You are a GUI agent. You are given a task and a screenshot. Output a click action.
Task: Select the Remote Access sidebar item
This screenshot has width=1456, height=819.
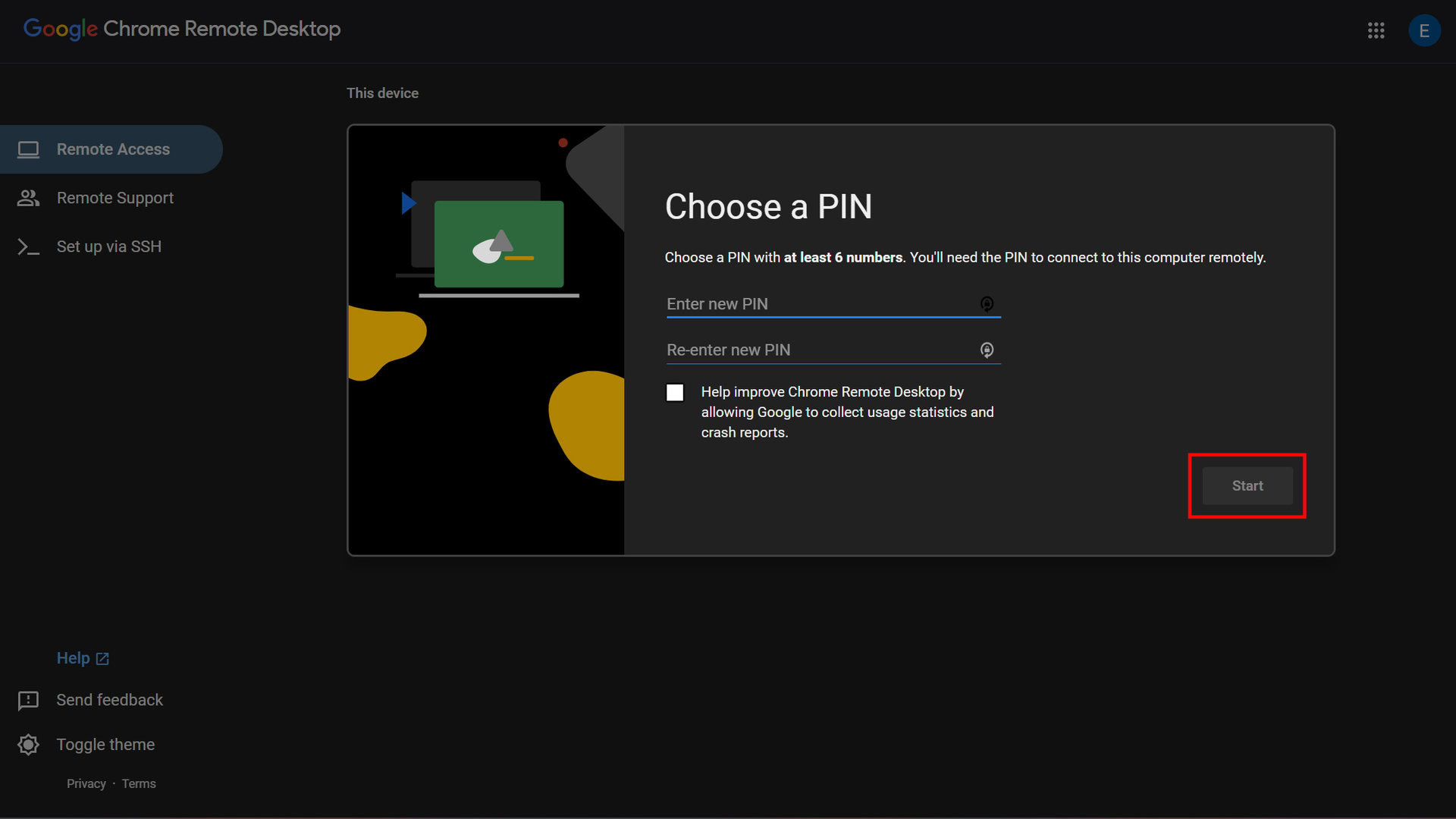[x=113, y=149]
